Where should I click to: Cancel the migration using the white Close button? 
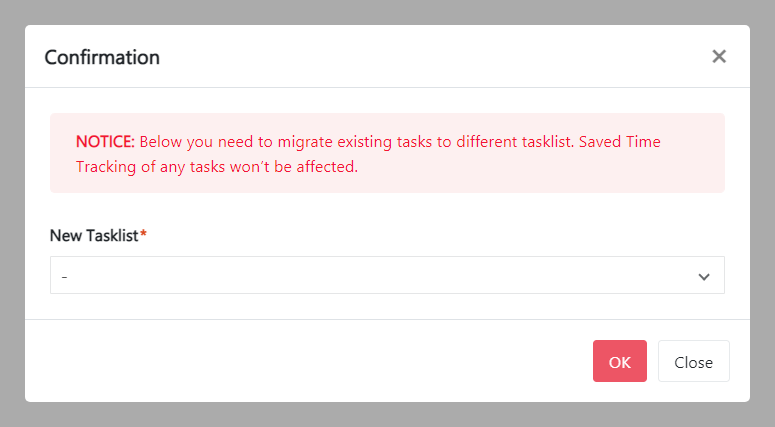coord(693,362)
